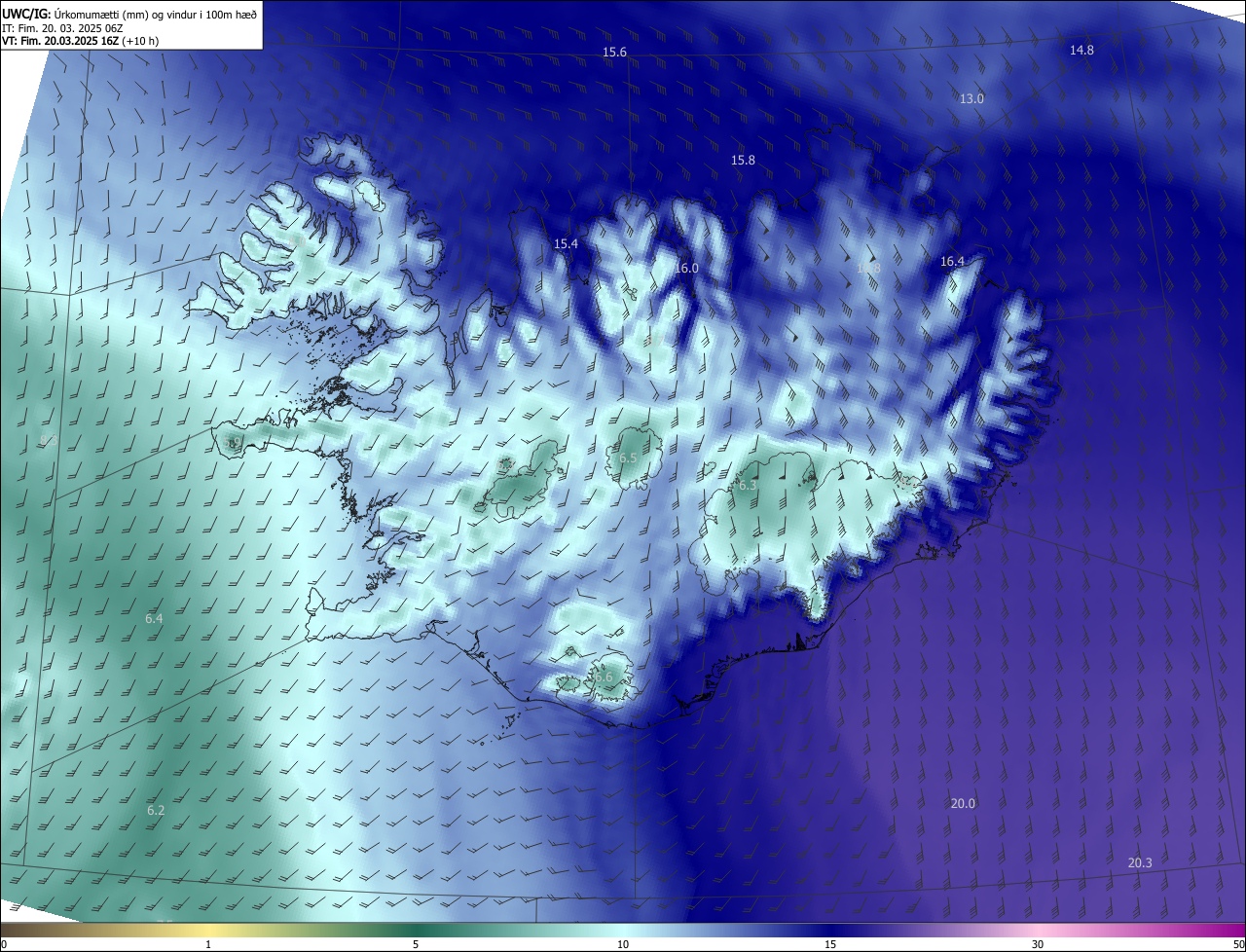Click the 16.4 value label on the map

click(x=952, y=262)
